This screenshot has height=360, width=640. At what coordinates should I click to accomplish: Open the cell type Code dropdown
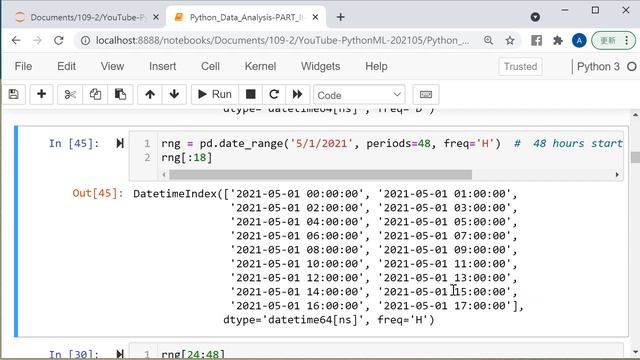[359, 95]
